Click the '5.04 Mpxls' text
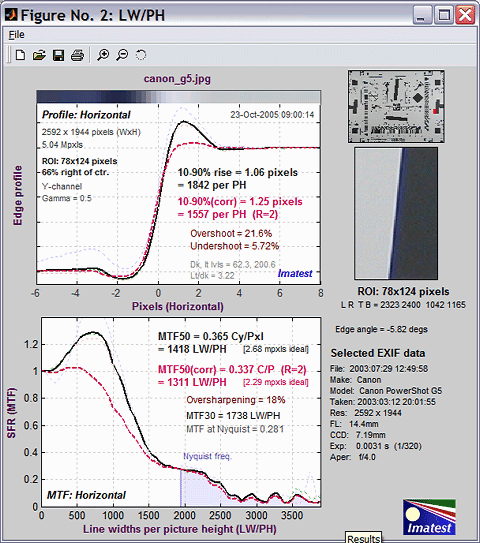This screenshot has height=543, width=480. click(x=62, y=145)
